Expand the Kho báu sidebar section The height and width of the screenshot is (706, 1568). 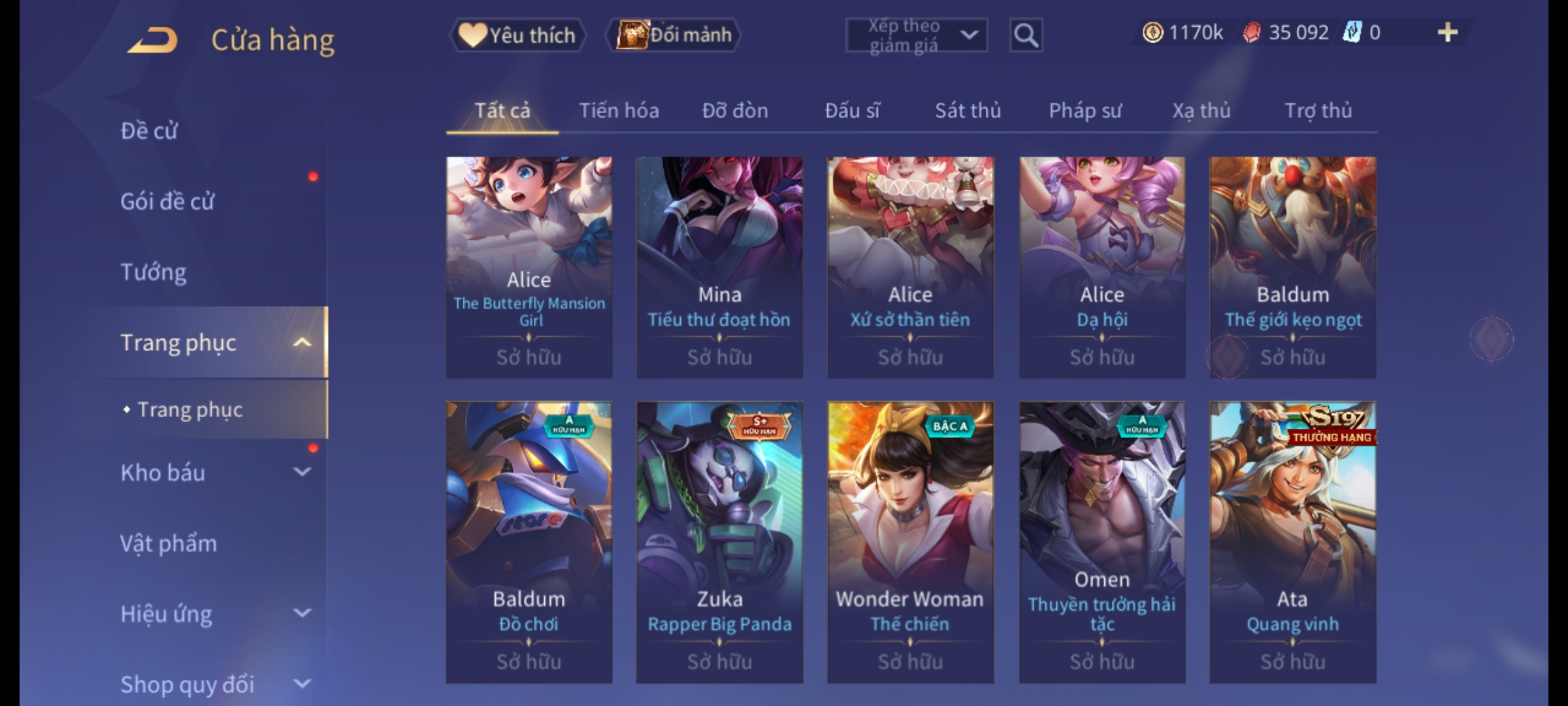(x=302, y=472)
